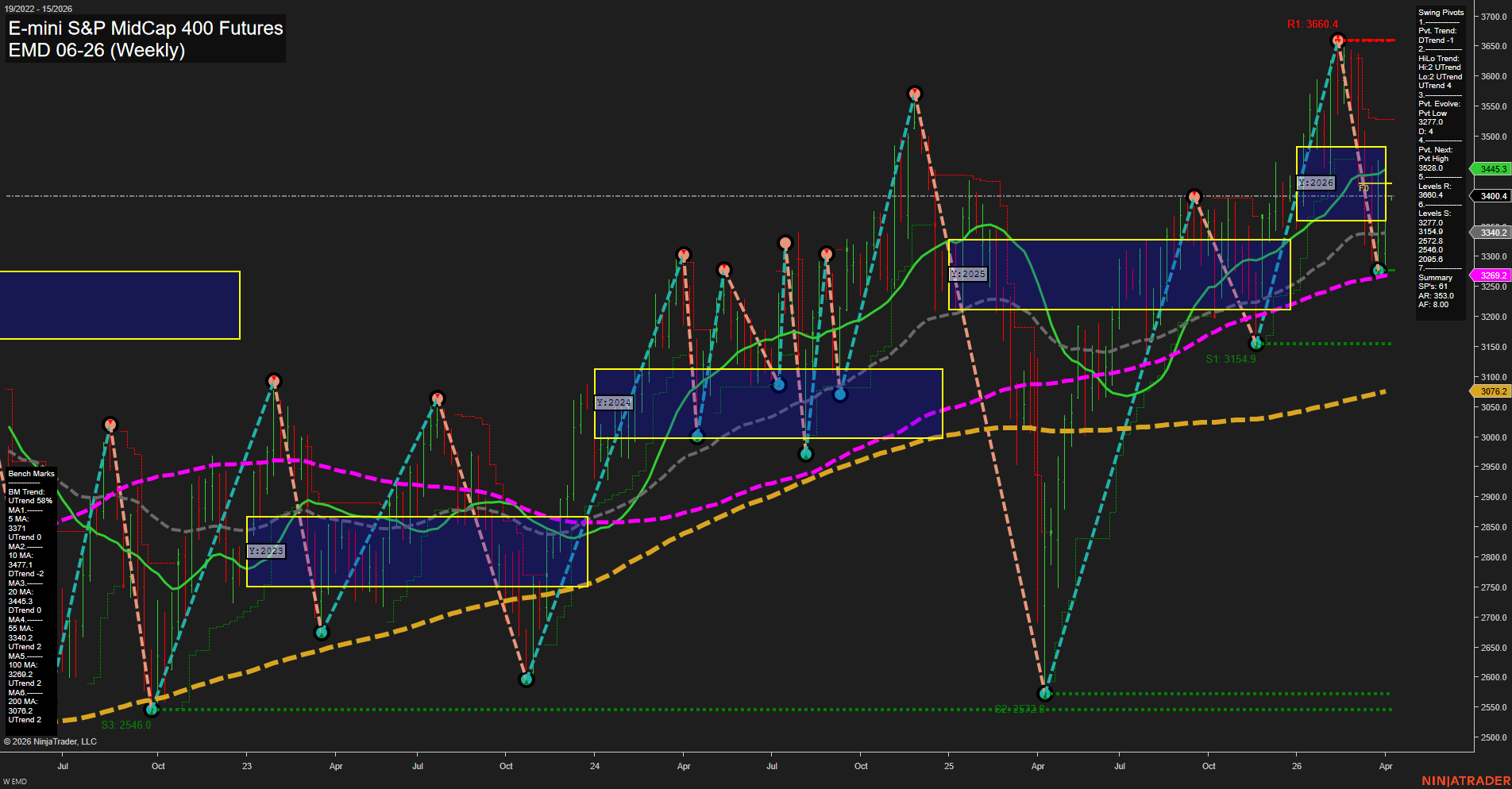Select the magenta 3269.2 price marker

[x=1491, y=274]
